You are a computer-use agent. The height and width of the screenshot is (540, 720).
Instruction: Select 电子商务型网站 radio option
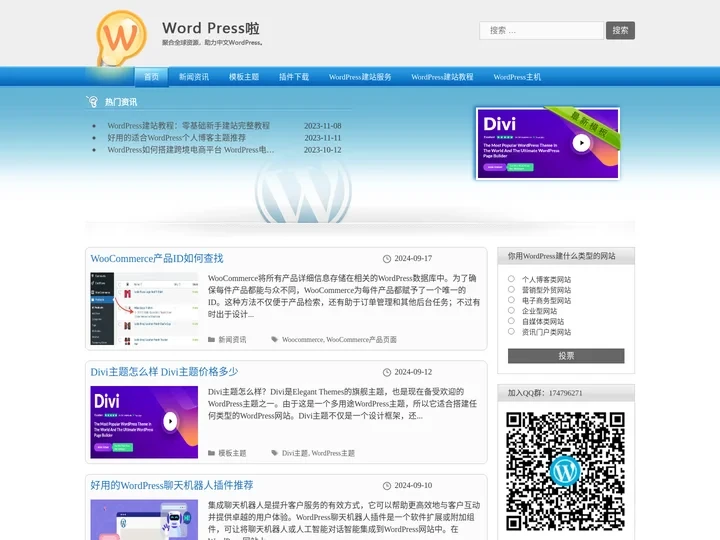point(511,300)
